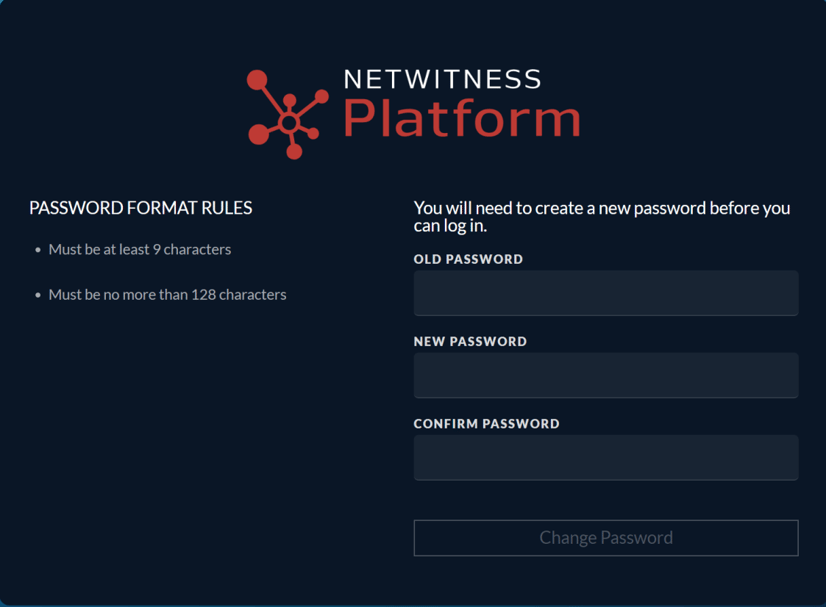Click the red NetWitness network logo icon
The width and height of the screenshot is (826, 607).
coord(288,114)
